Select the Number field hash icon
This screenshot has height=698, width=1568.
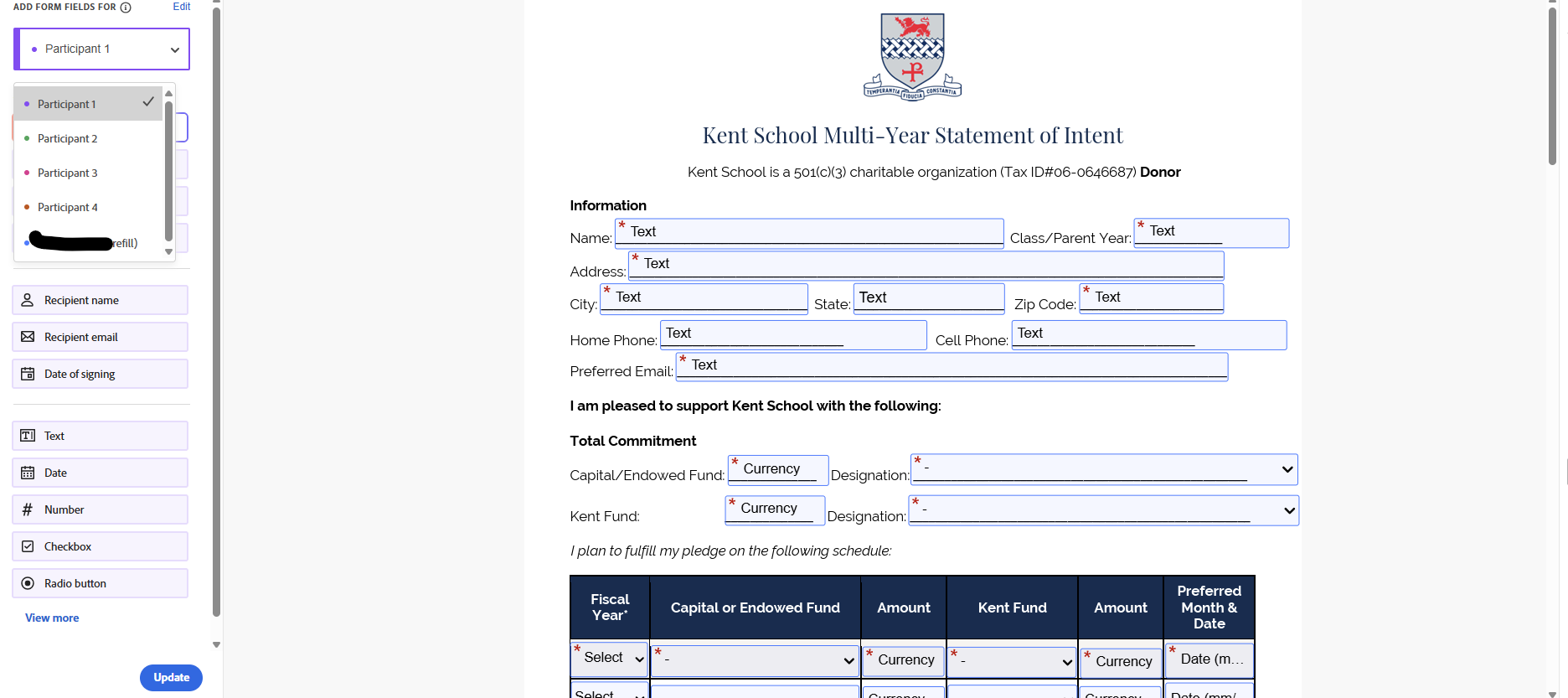[28, 509]
